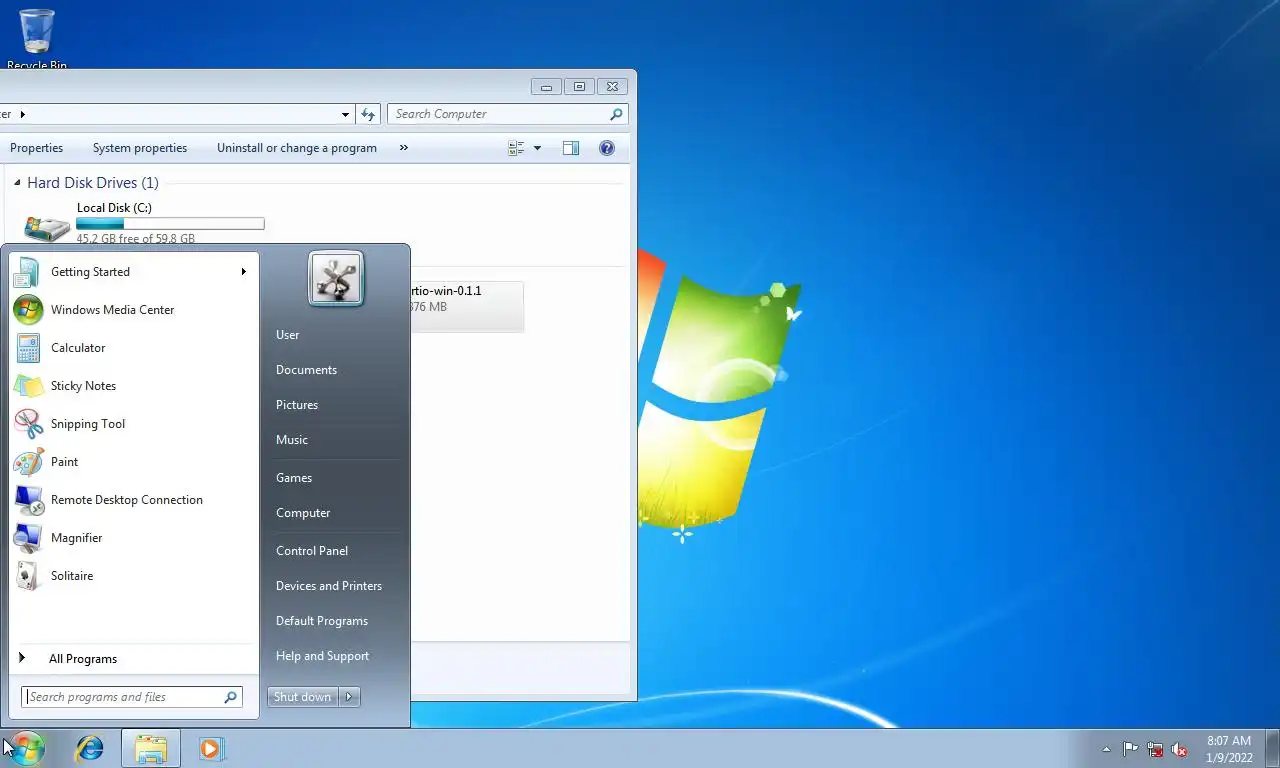
Task: Open Windows Media Player from taskbar
Action: 212,748
